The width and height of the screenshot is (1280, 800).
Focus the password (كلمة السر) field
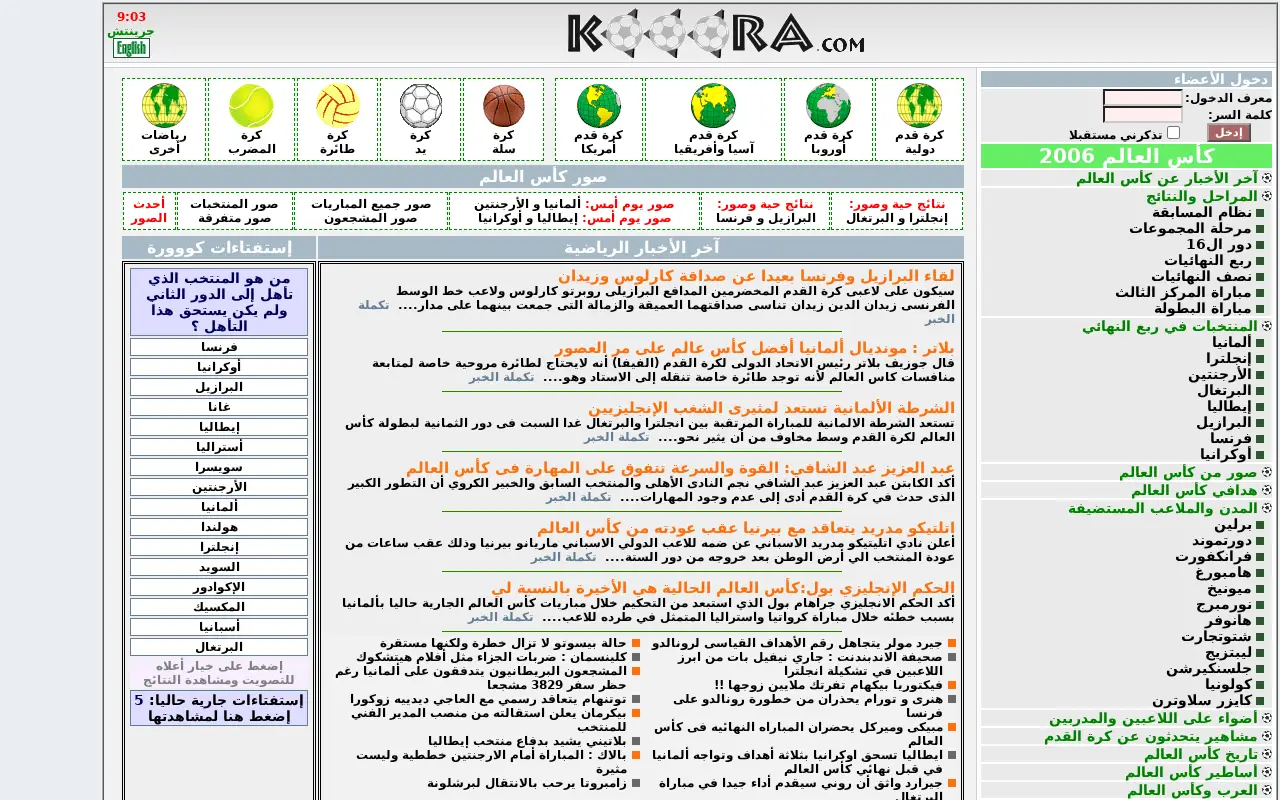tap(1143, 115)
